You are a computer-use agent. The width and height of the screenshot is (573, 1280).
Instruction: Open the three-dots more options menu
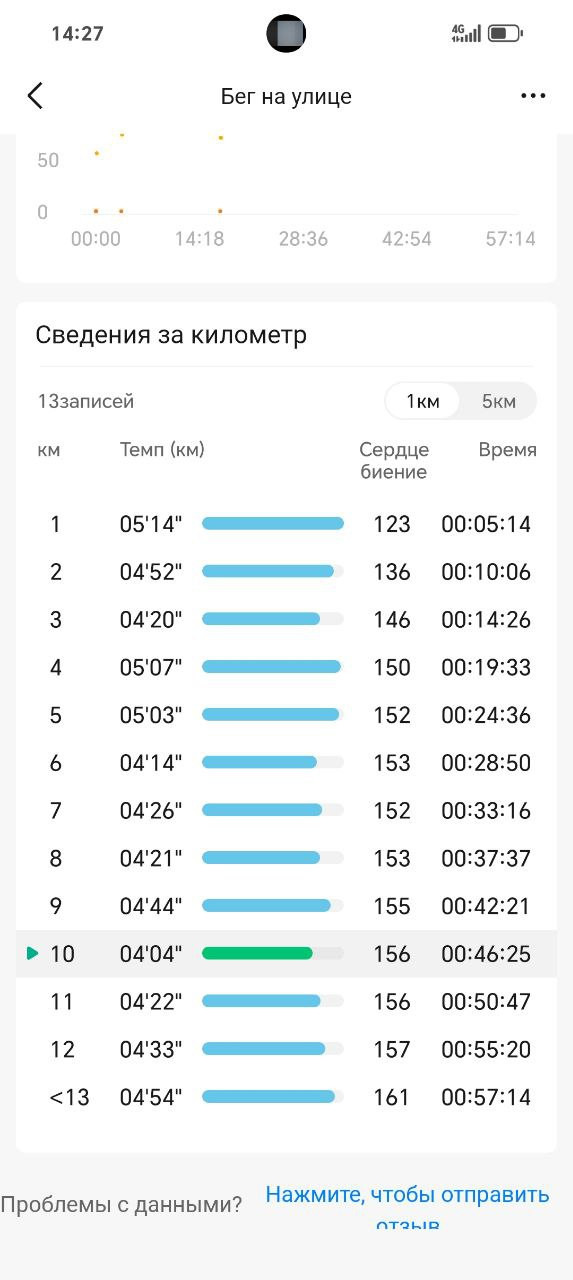pos(533,96)
